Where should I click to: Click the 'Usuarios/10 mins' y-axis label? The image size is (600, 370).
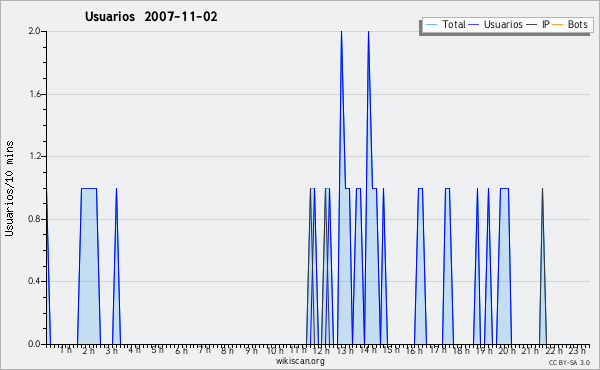click(x=9, y=189)
